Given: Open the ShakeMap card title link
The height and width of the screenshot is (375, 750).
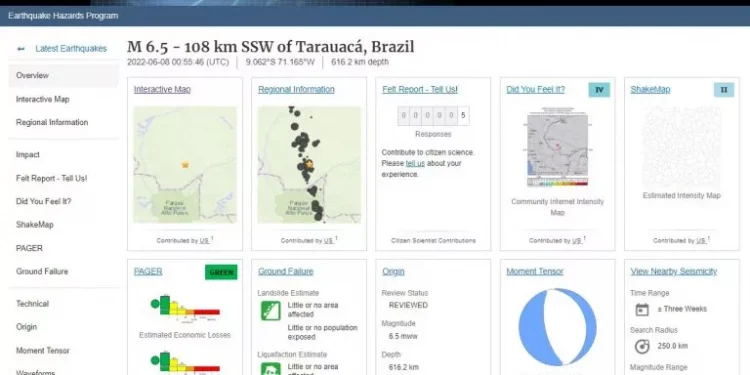Looking at the screenshot, I should coord(651,89).
